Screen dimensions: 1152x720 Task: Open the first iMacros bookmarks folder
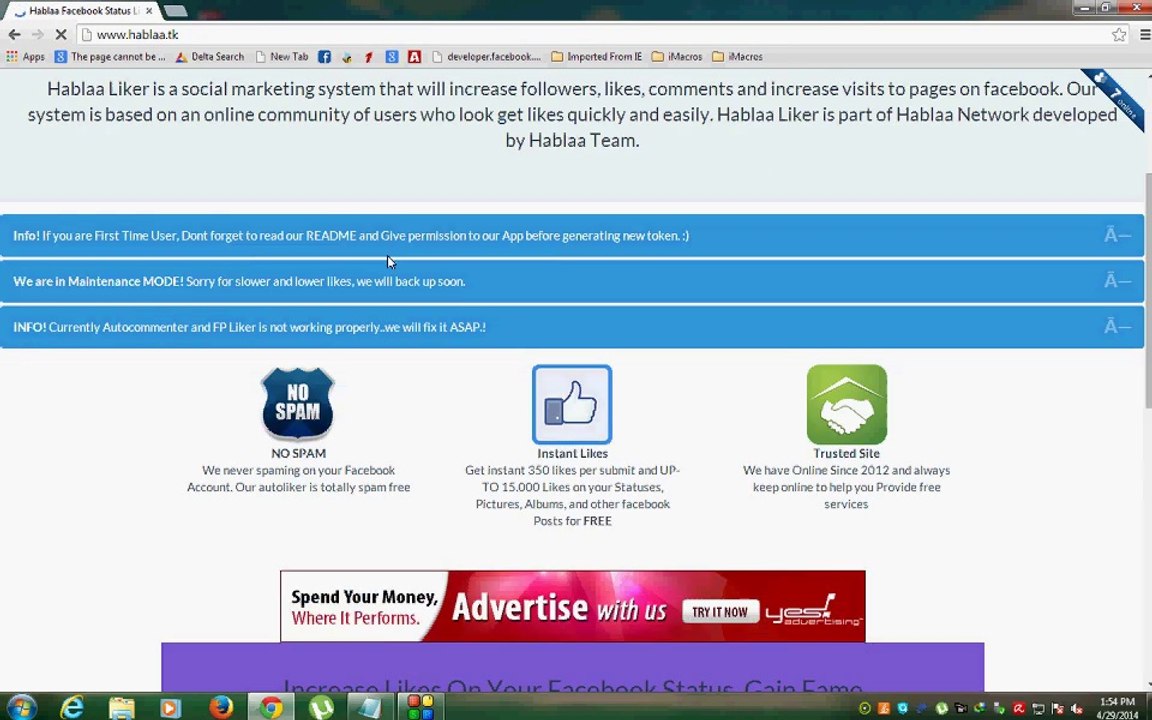(x=677, y=57)
